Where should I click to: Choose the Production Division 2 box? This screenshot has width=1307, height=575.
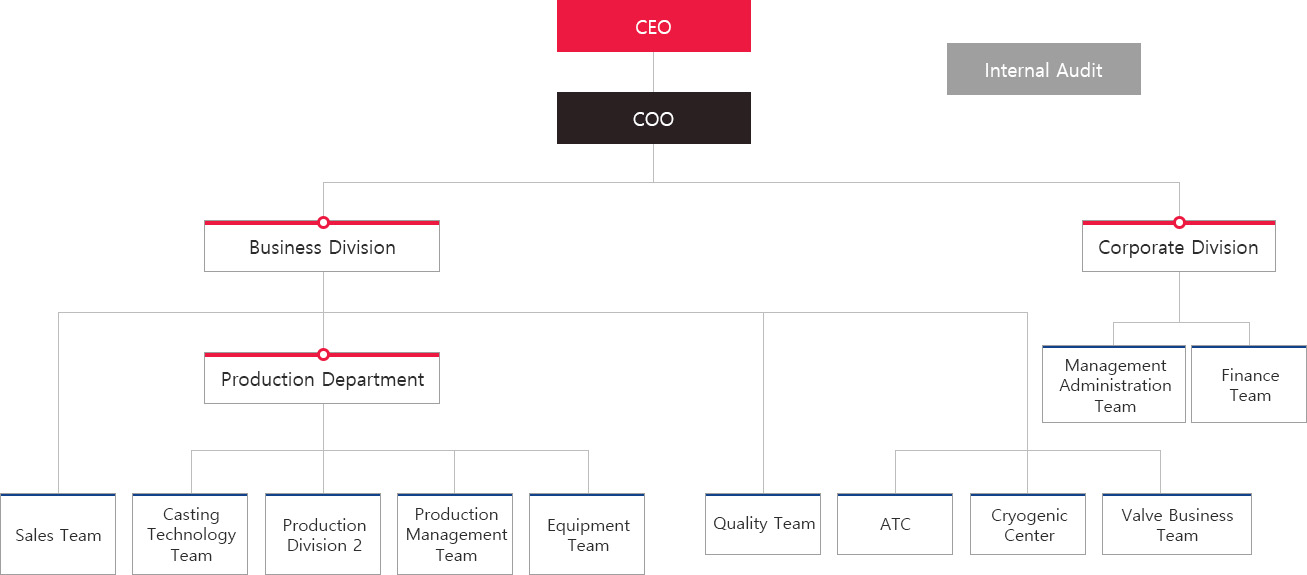click(323, 535)
